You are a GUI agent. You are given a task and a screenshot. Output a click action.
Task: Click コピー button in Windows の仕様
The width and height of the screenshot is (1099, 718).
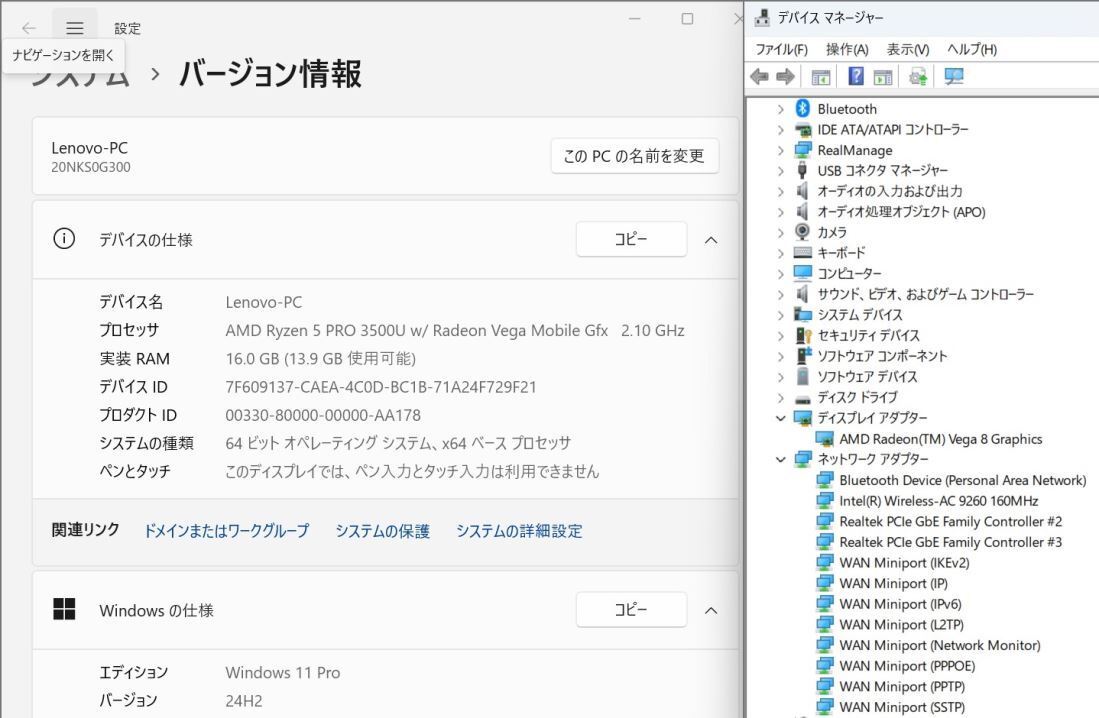pyautogui.click(x=631, y=609)
